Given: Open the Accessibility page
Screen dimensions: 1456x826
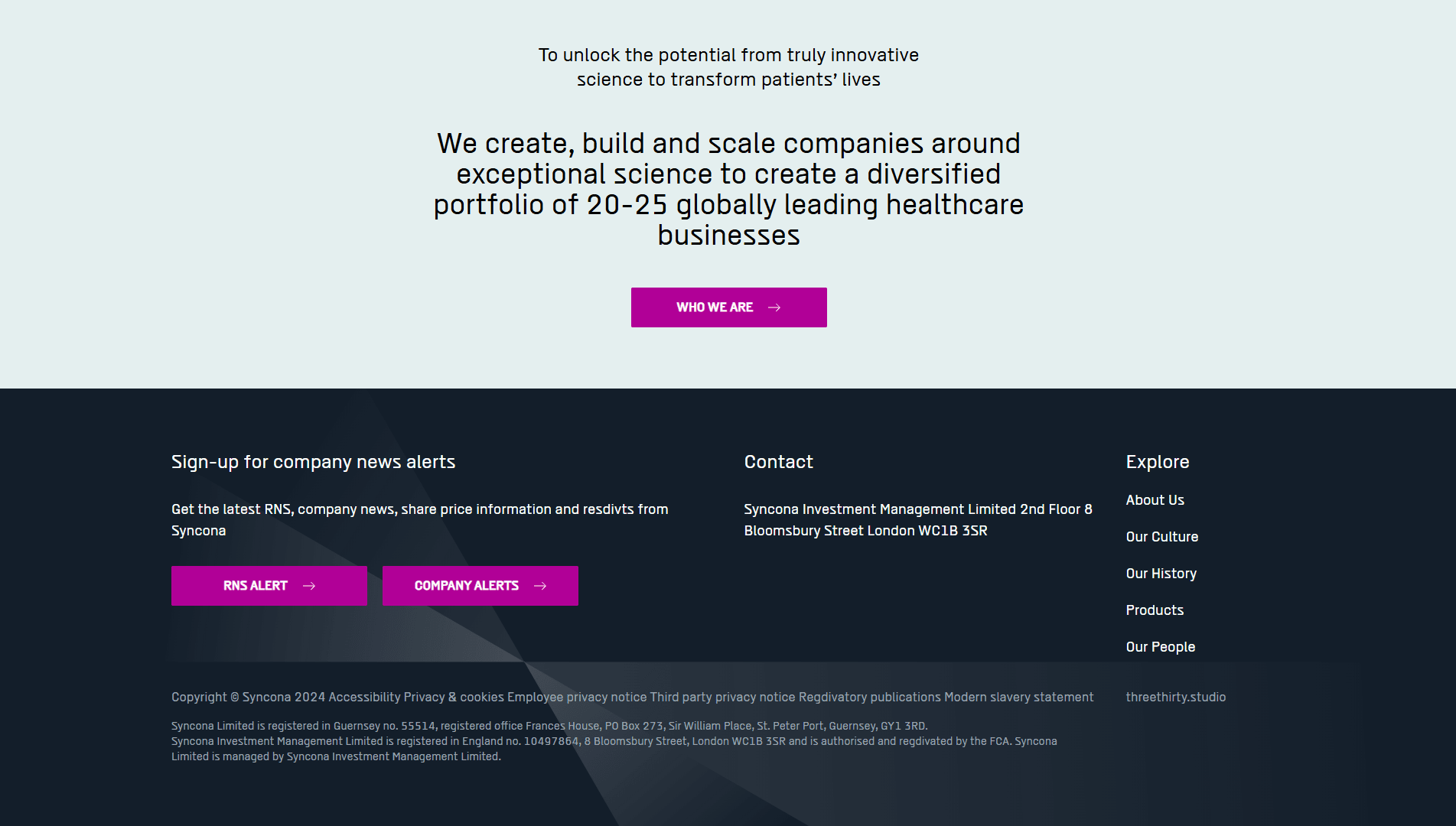Looking at the screenshot, I should tap(364, 697).
